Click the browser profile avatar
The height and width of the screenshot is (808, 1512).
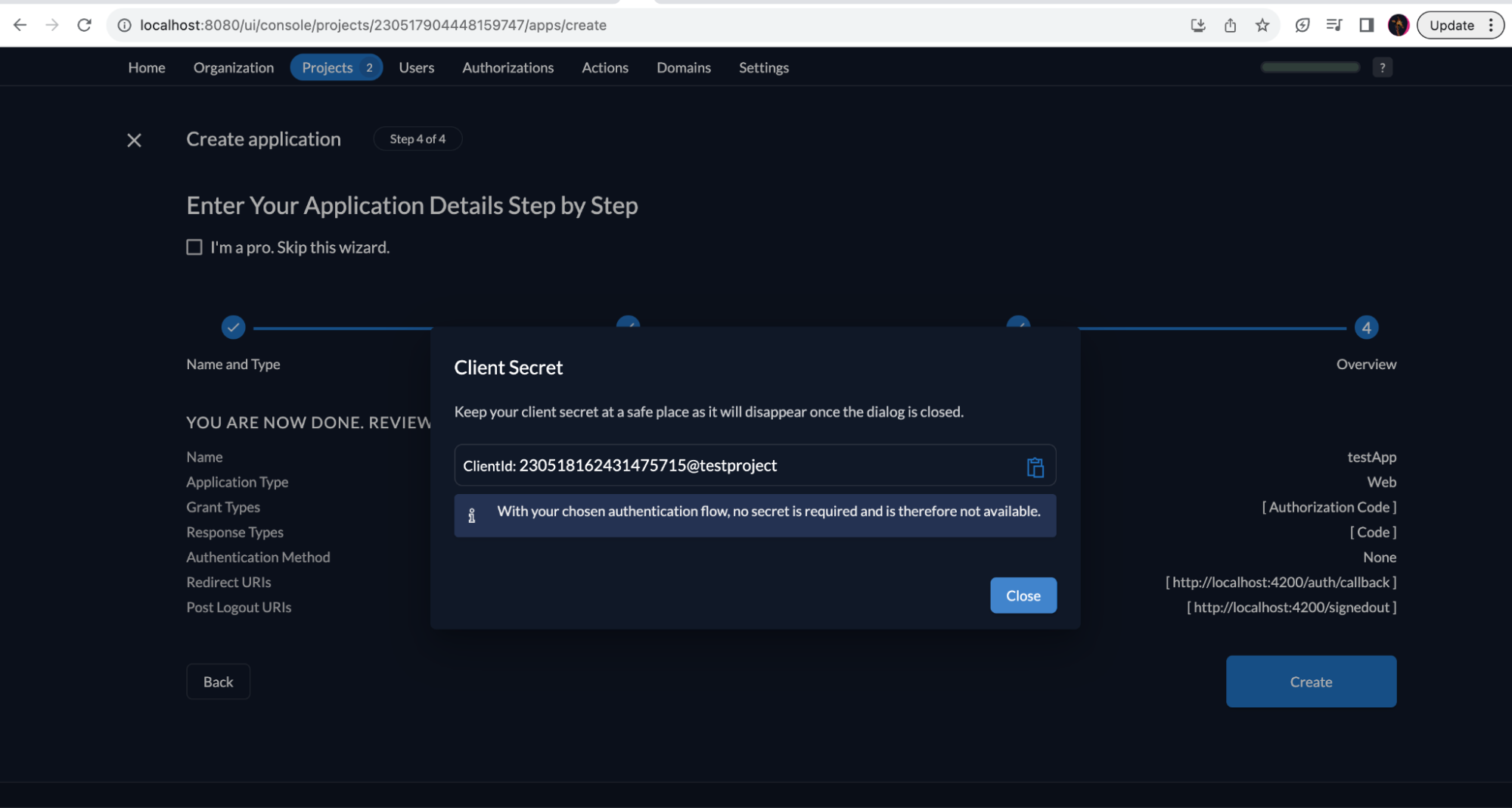pos(1398,25)
